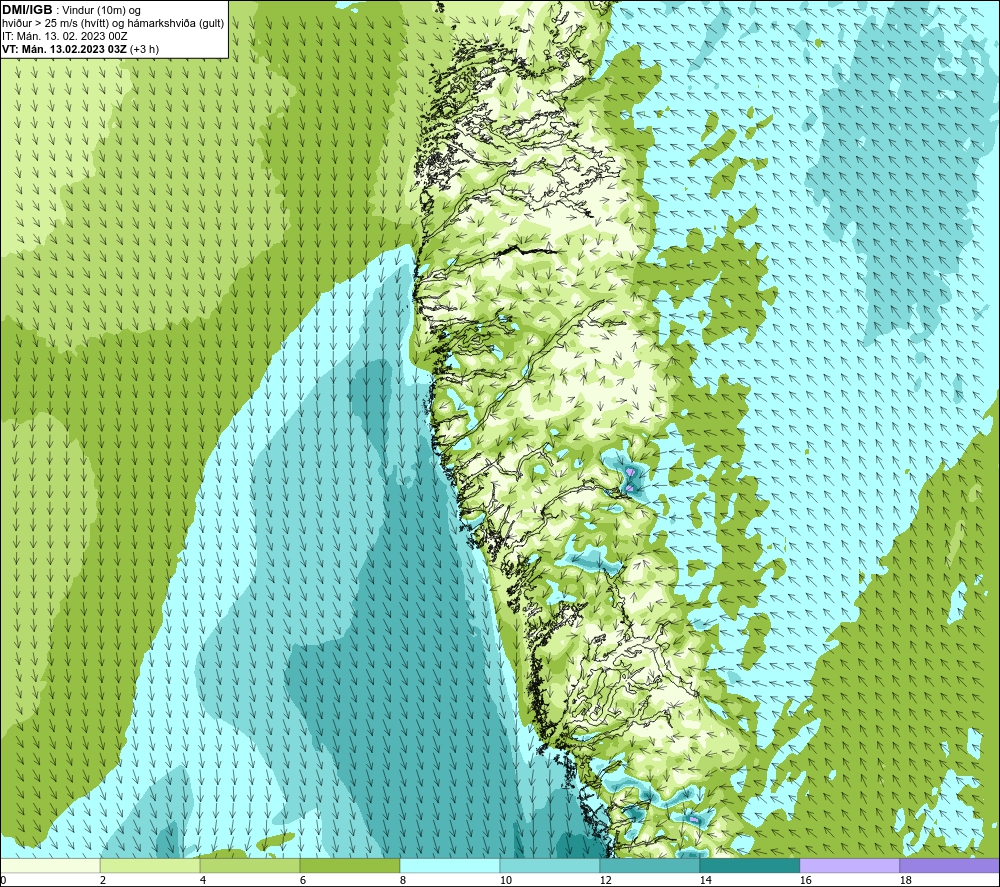The width and height of the screenshot is (1000, 887).
Task: Click the legend scale value 8
Action: click(x=403, y=881)
